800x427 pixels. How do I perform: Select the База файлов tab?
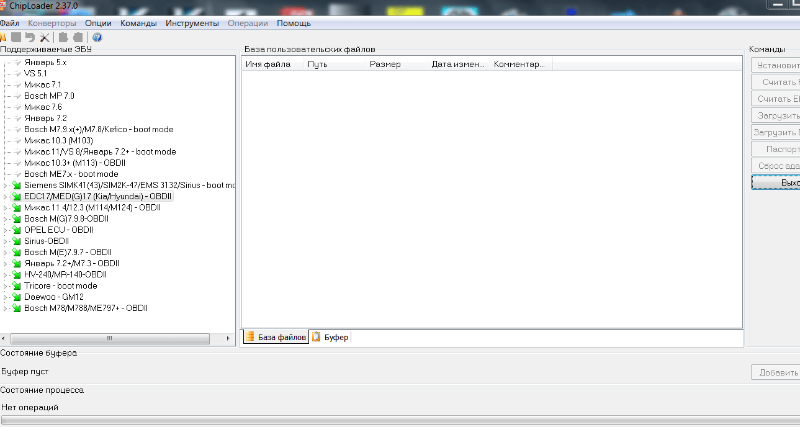pyautogui.click(x=276, y=338)
